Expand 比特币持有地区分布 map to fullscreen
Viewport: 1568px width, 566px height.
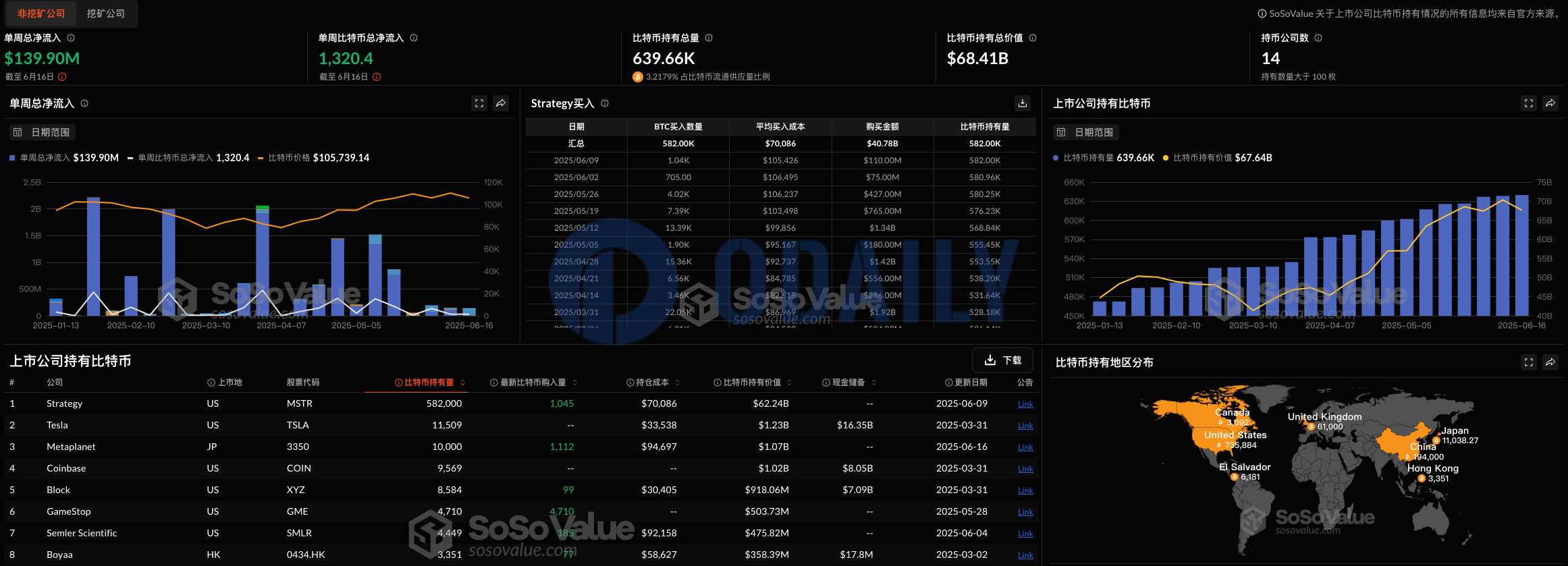1529,362
